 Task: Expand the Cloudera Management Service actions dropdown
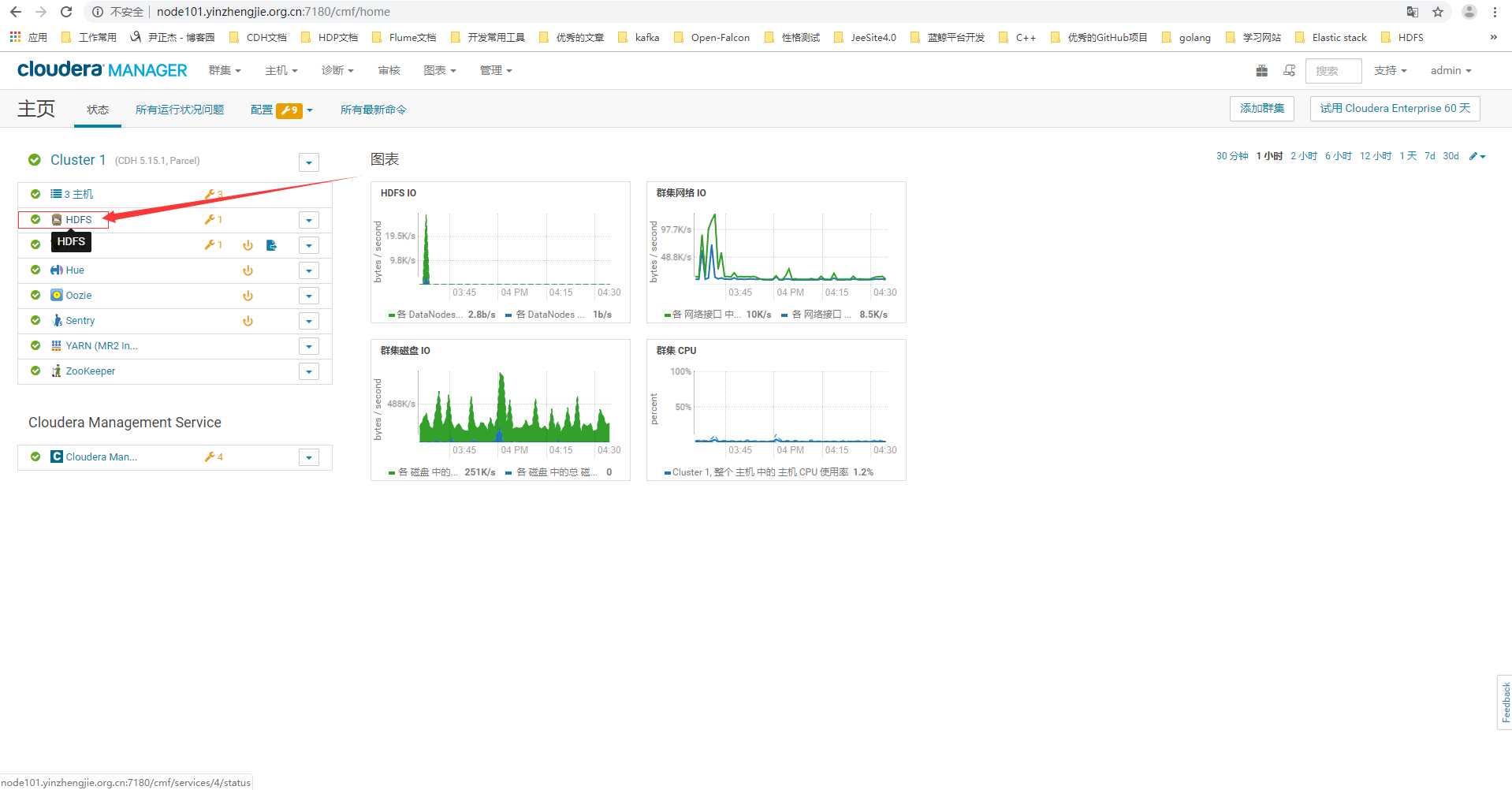pyautogui.click(x=309, y=458)
